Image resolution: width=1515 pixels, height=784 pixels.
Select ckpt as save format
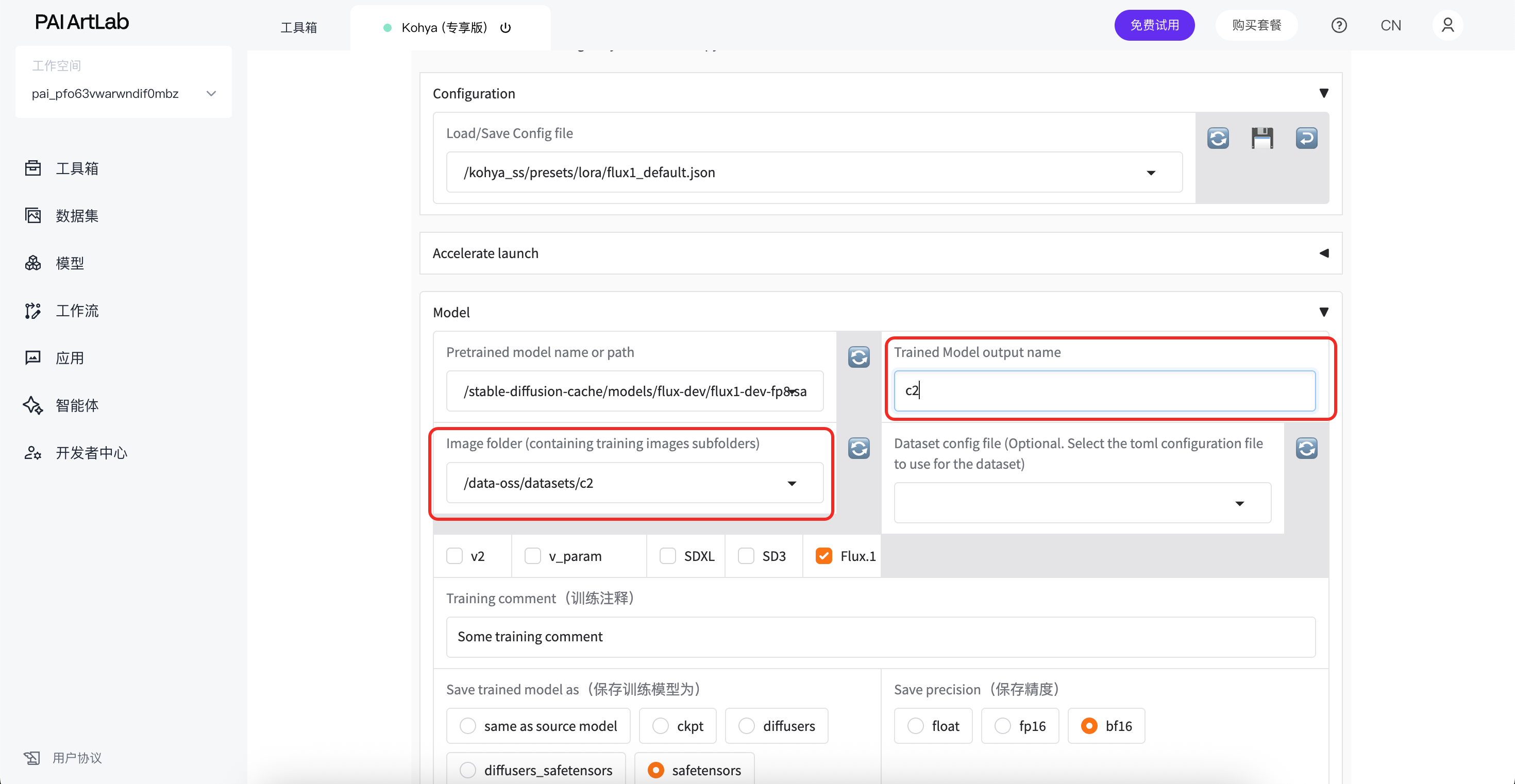click(661, 726)
